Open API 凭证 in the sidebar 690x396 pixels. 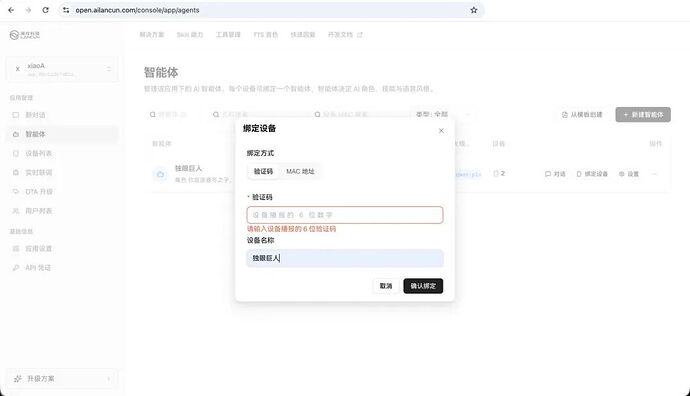[x=62, y=268]
